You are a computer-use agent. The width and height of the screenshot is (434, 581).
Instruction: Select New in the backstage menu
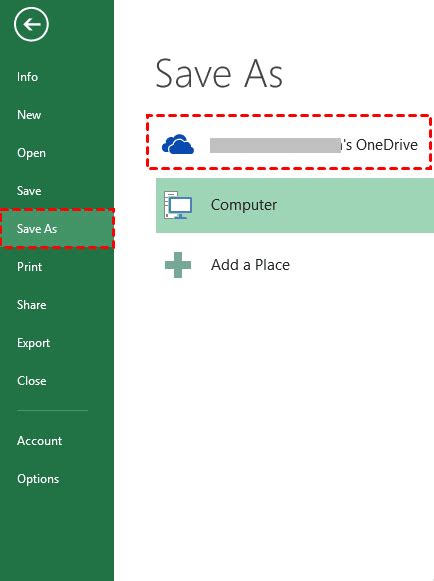[29, 115]
